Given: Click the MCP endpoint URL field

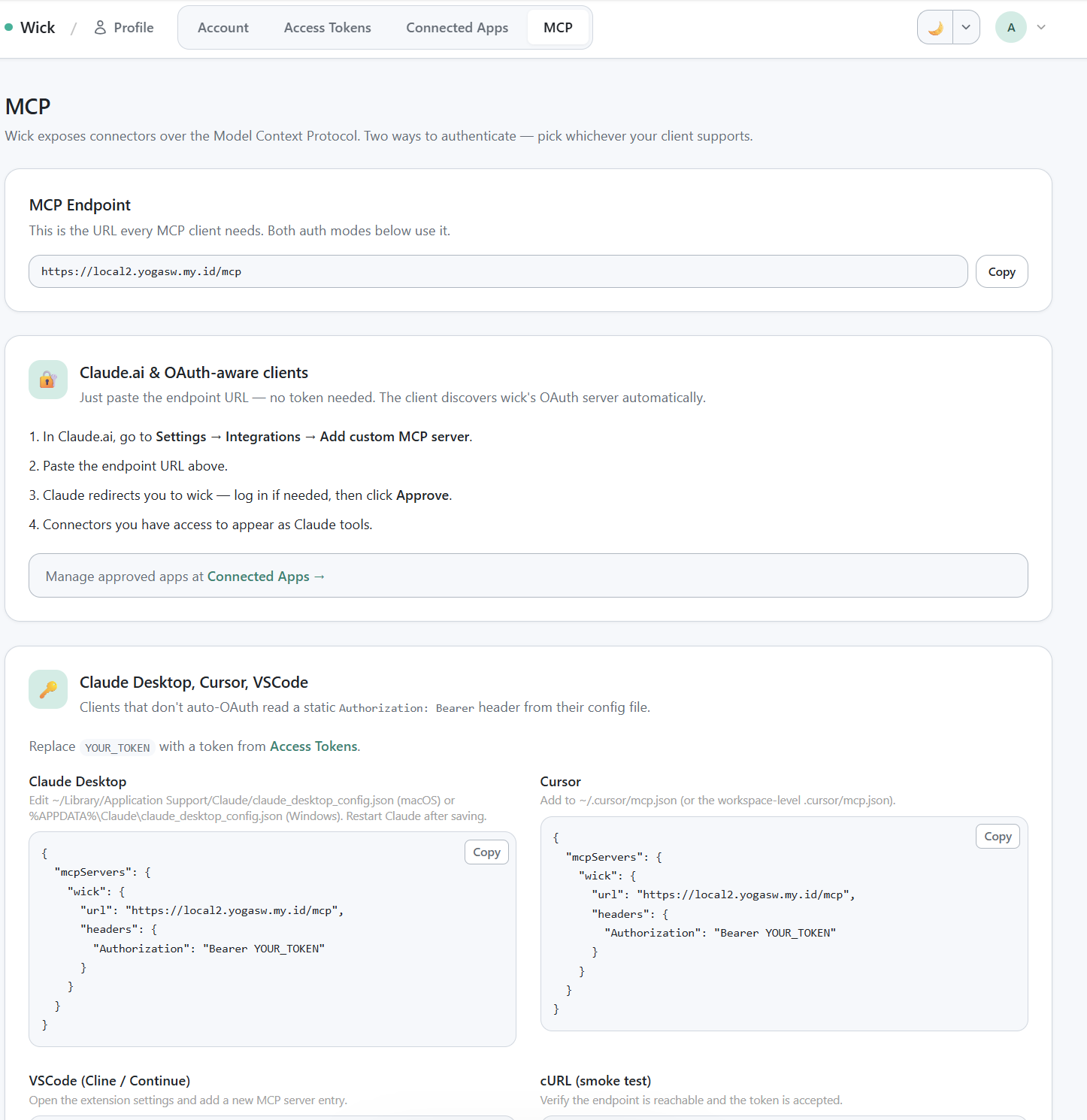Looking at the screenshot, I should (498, 271).
